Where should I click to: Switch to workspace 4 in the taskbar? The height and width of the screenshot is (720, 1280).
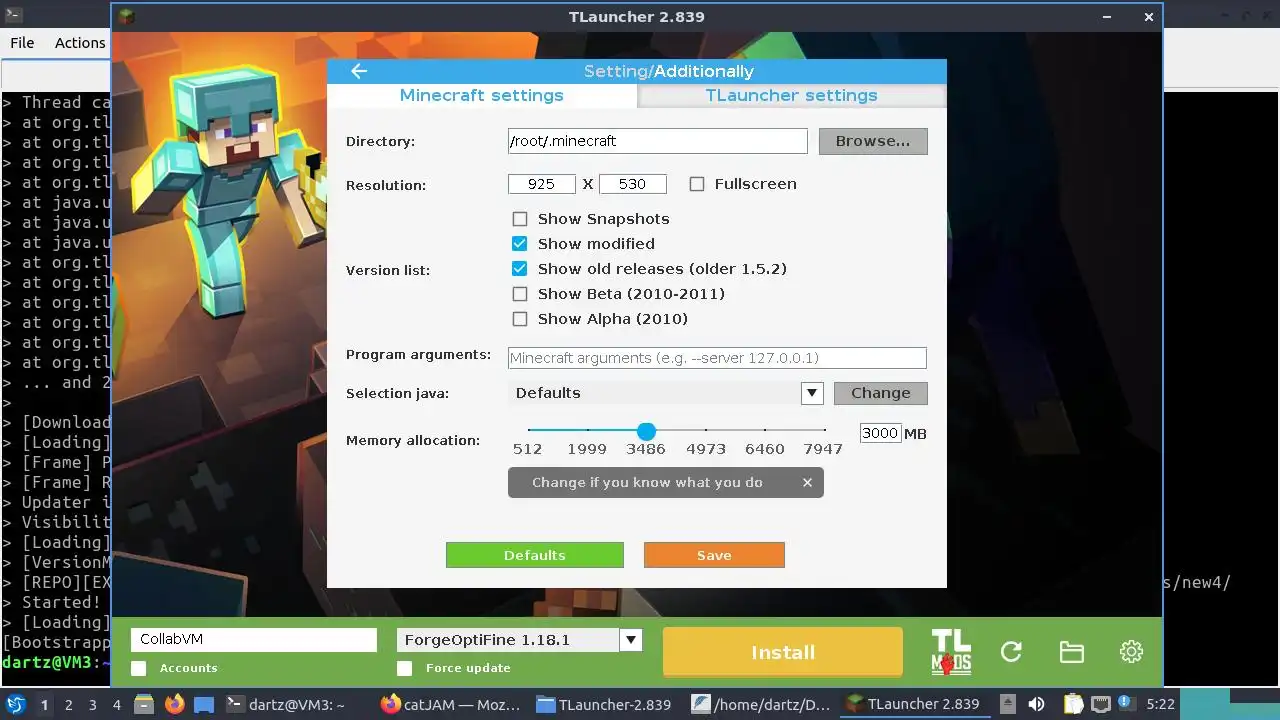coord(116,704)
